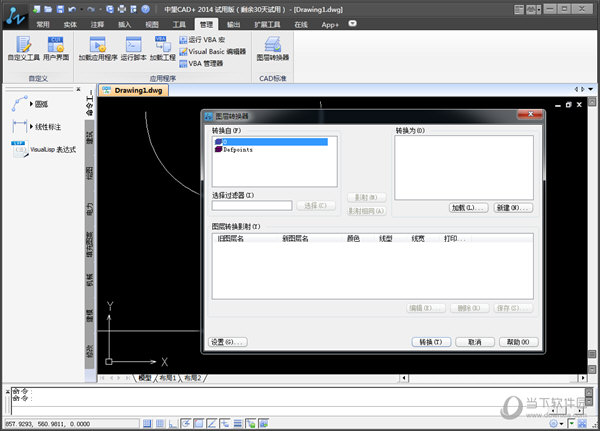Switch to the 视图 ribbon tab
This screenshot has height=431, width=600.
point(152,24)
